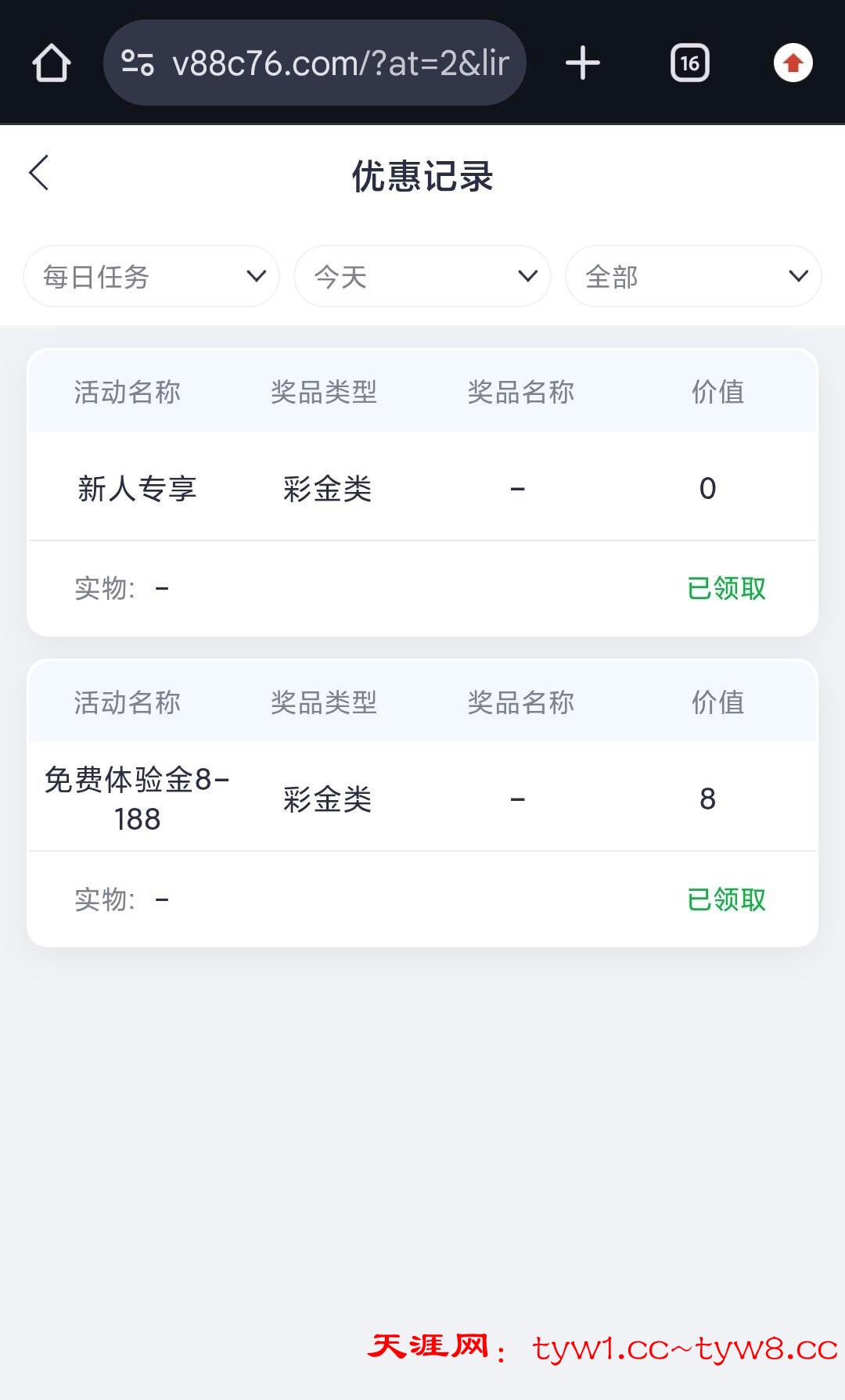
Task: Tap the red upload arrow icon
Action: [793, 63]
